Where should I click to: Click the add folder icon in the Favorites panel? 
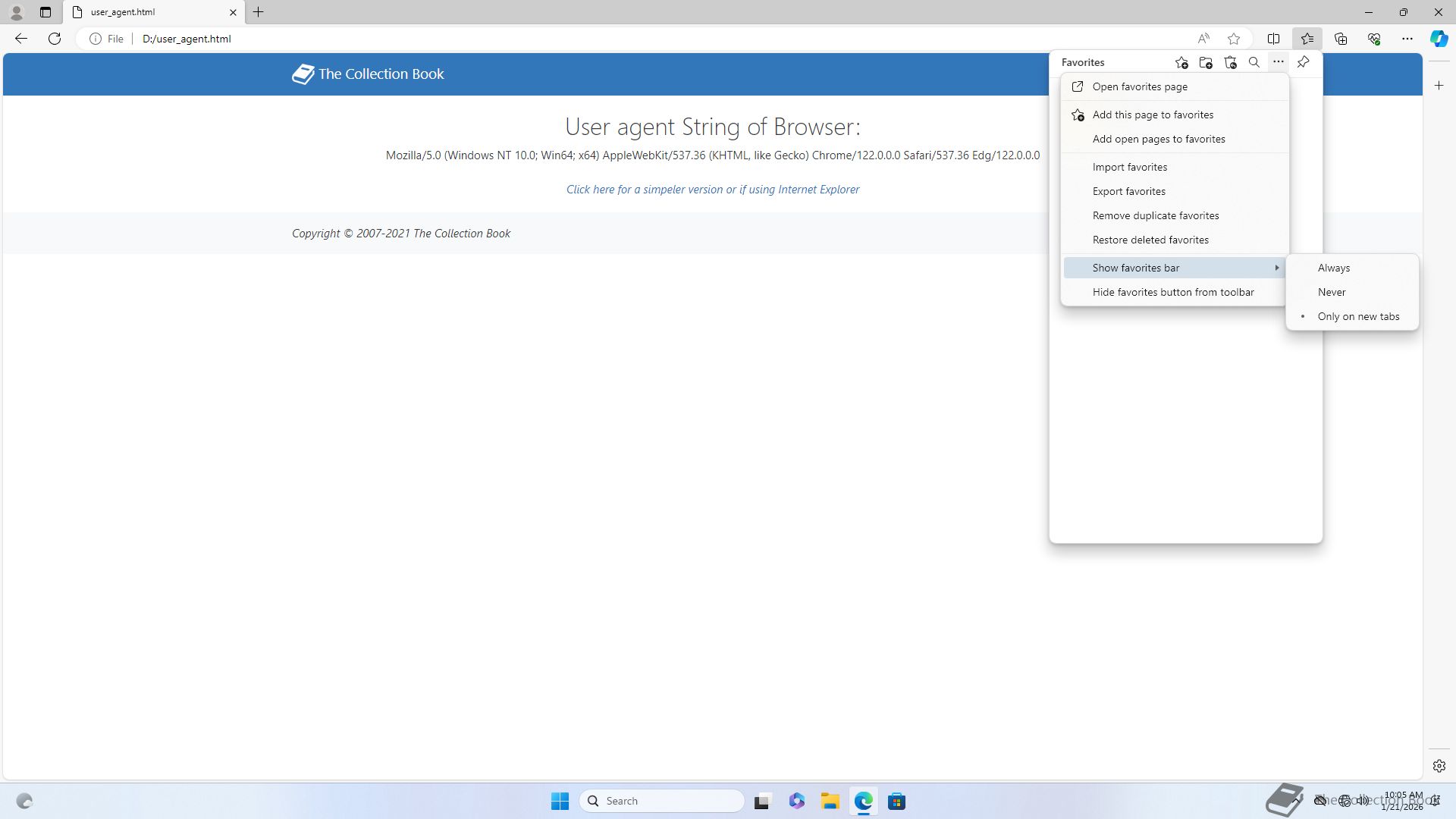click(x=1206, y=63)
